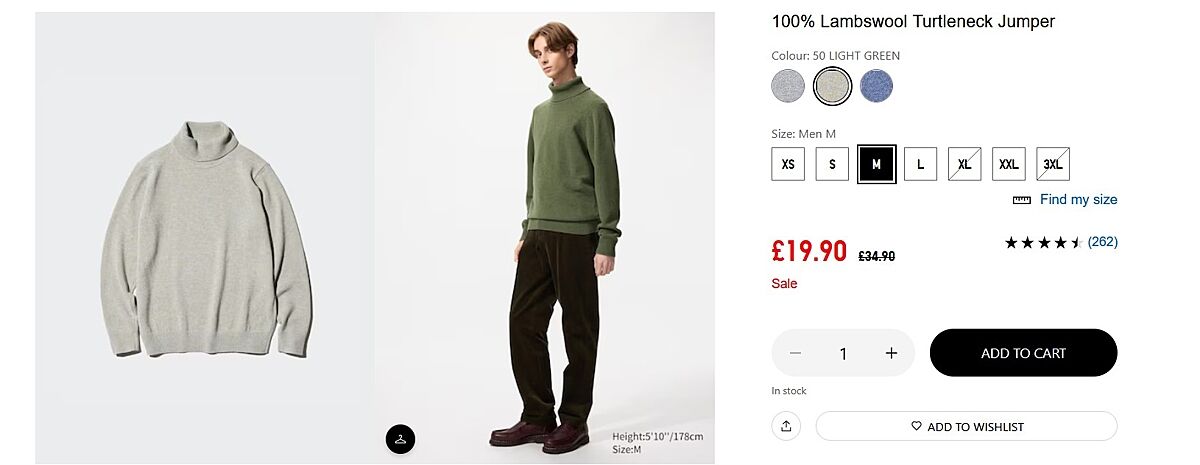The width and height of the screenshot is (1200, 465).
Task: Click the flat-lay jumper product image
Action: (x=205, y=238)
